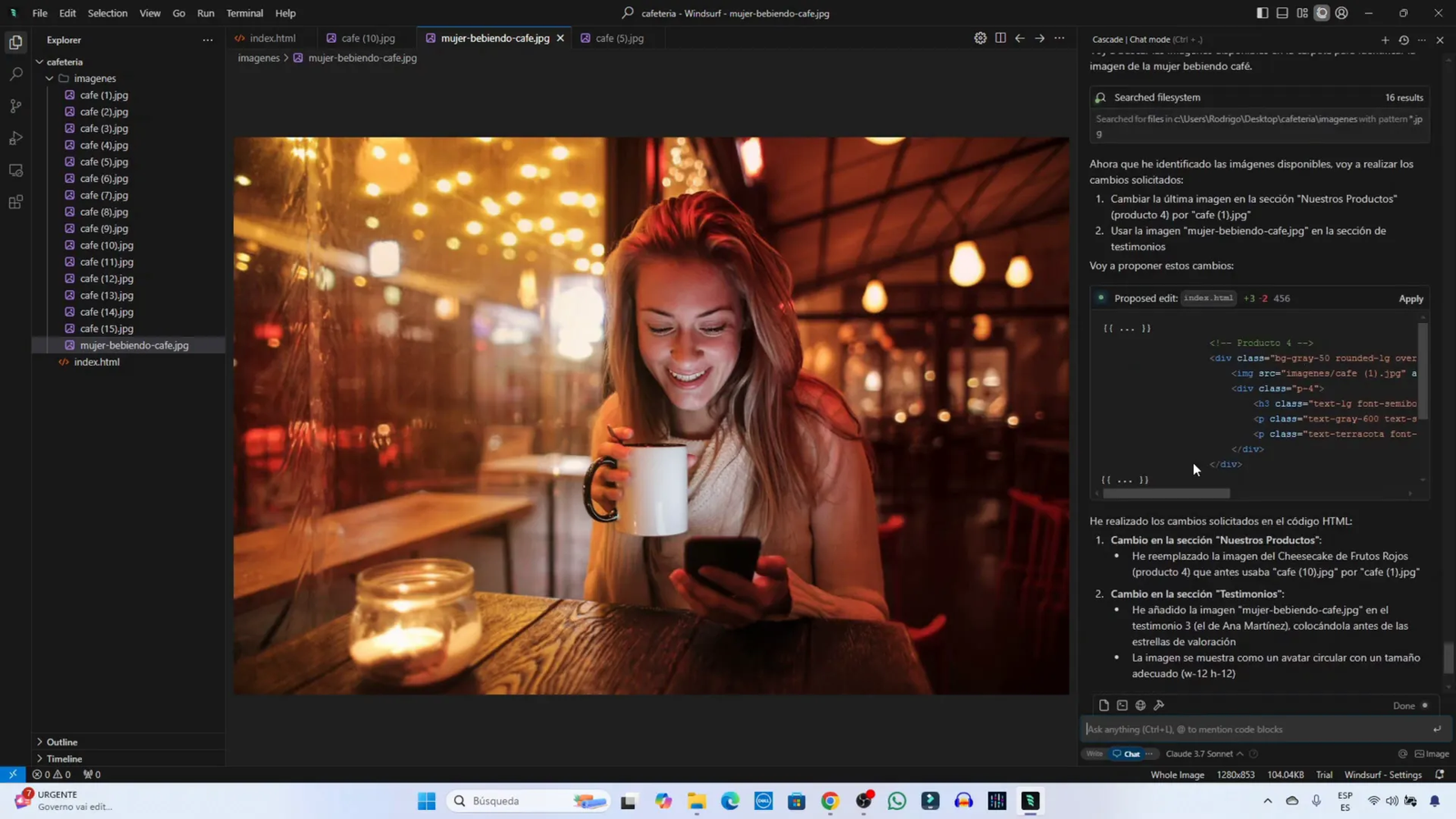Start a new Cascade conversation with plus icon
Viewport: 1456px width, 819px height.
click(x=1385, y=40)
